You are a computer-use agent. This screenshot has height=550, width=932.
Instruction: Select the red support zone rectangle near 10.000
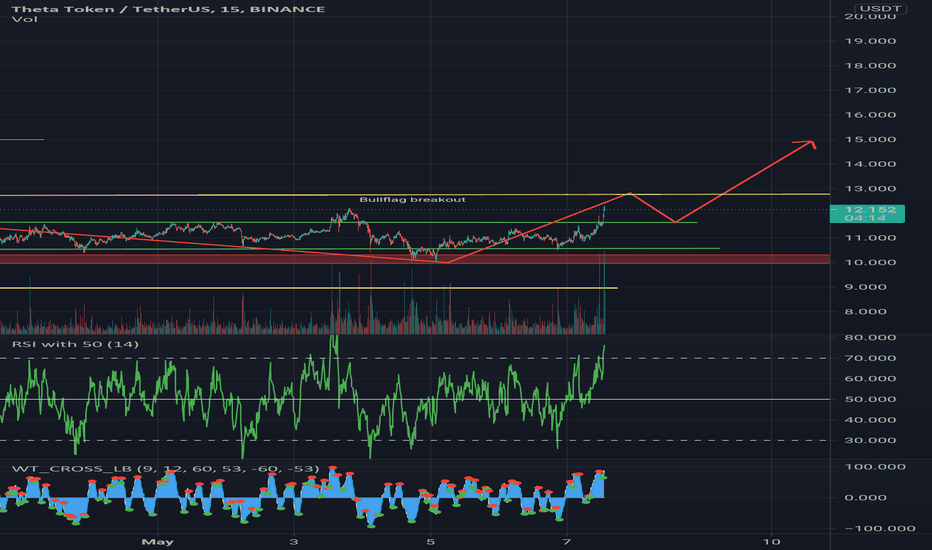point(414,259)
